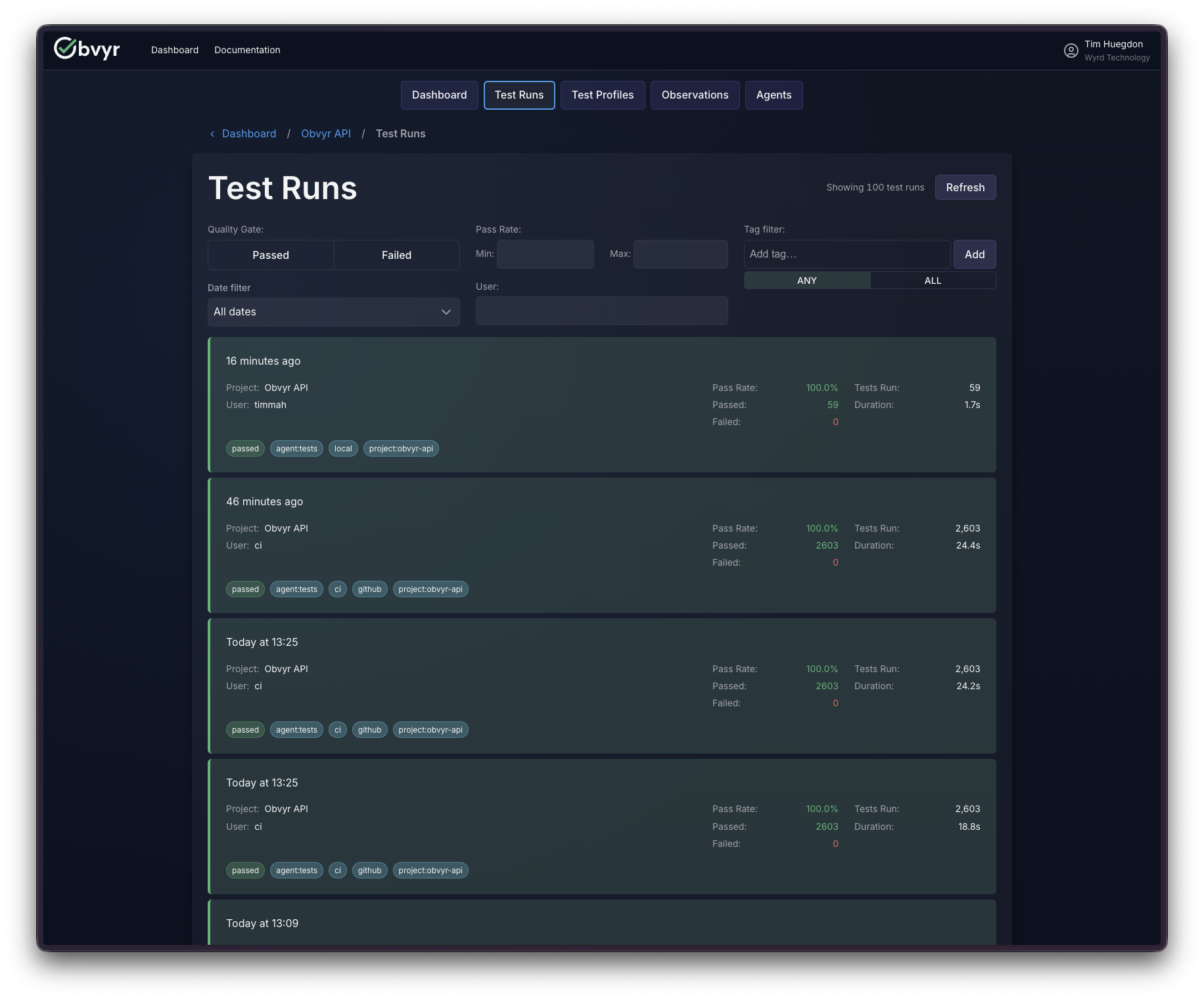Click project:obvyr-api tag on 46 minutes ago run
This screenshot has height=1000, width=1204.
(430, 589)
